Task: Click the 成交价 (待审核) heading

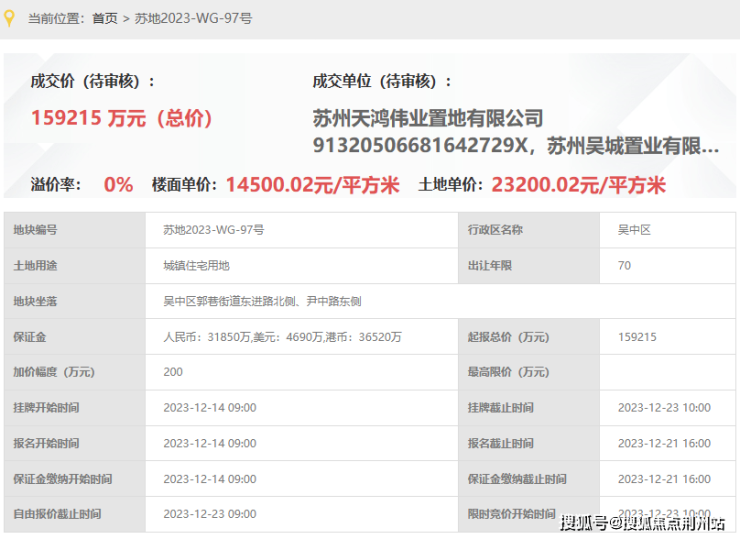Action: pos(93,81)
